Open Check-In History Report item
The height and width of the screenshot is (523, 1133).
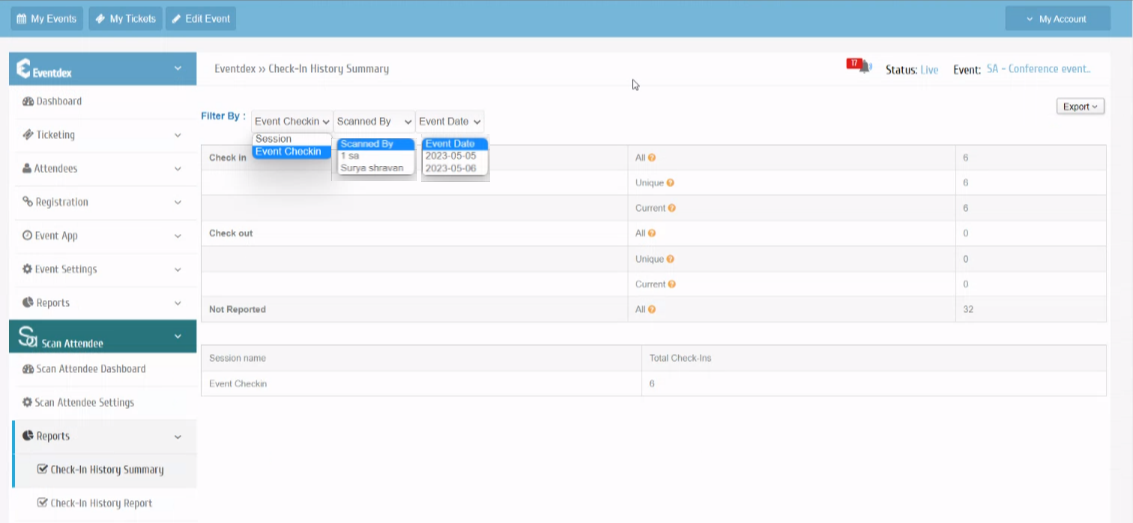(x=100, y=503)
